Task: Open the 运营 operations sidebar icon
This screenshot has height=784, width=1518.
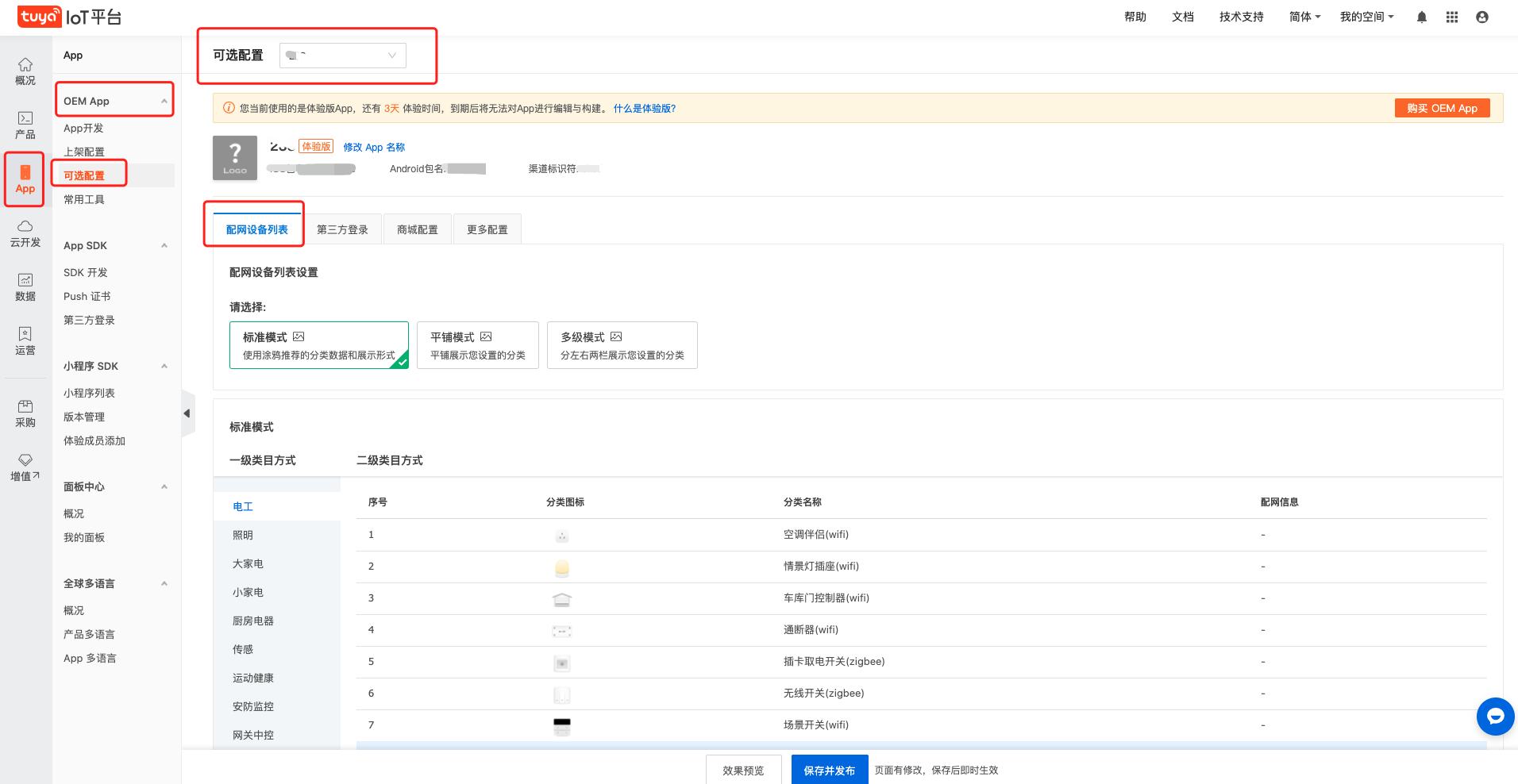Action: (x=25, y=341)
